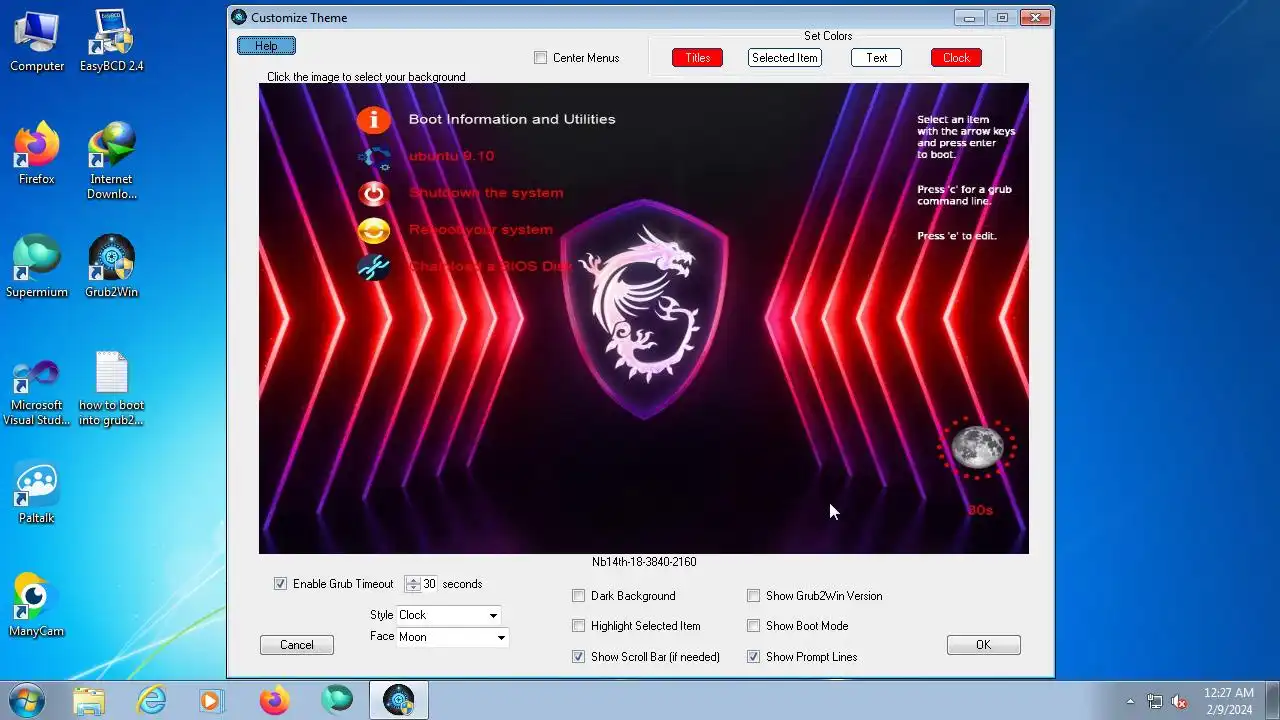Confirm theme with OK button

pos(984,645)
